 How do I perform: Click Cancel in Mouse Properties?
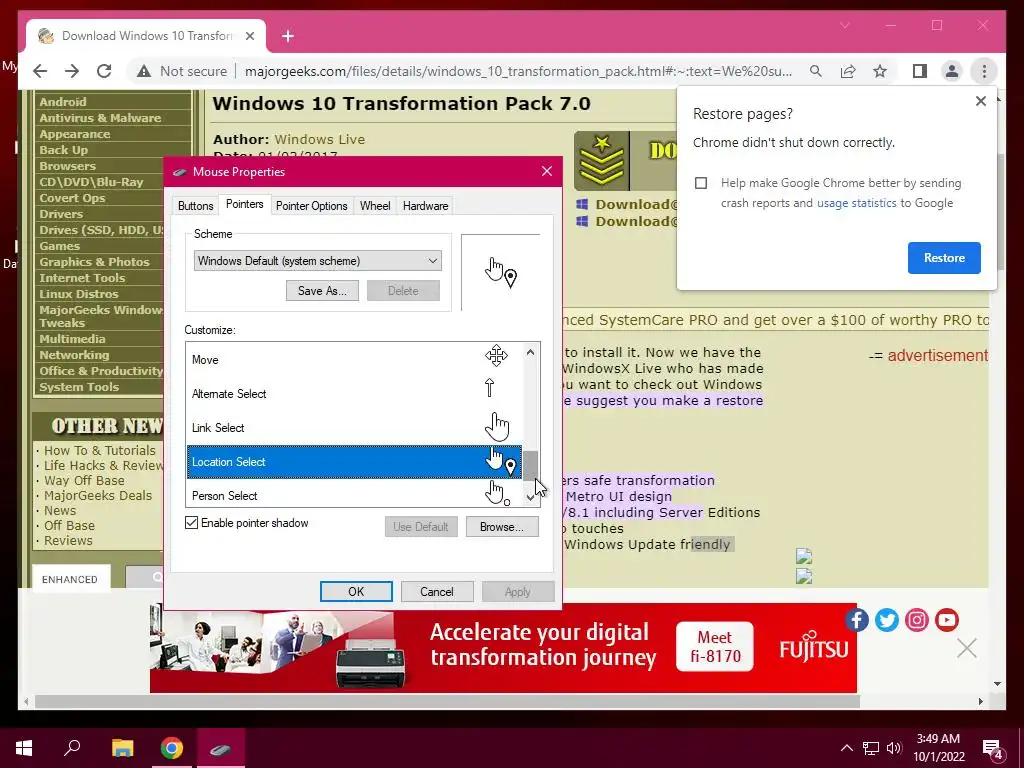436,592
